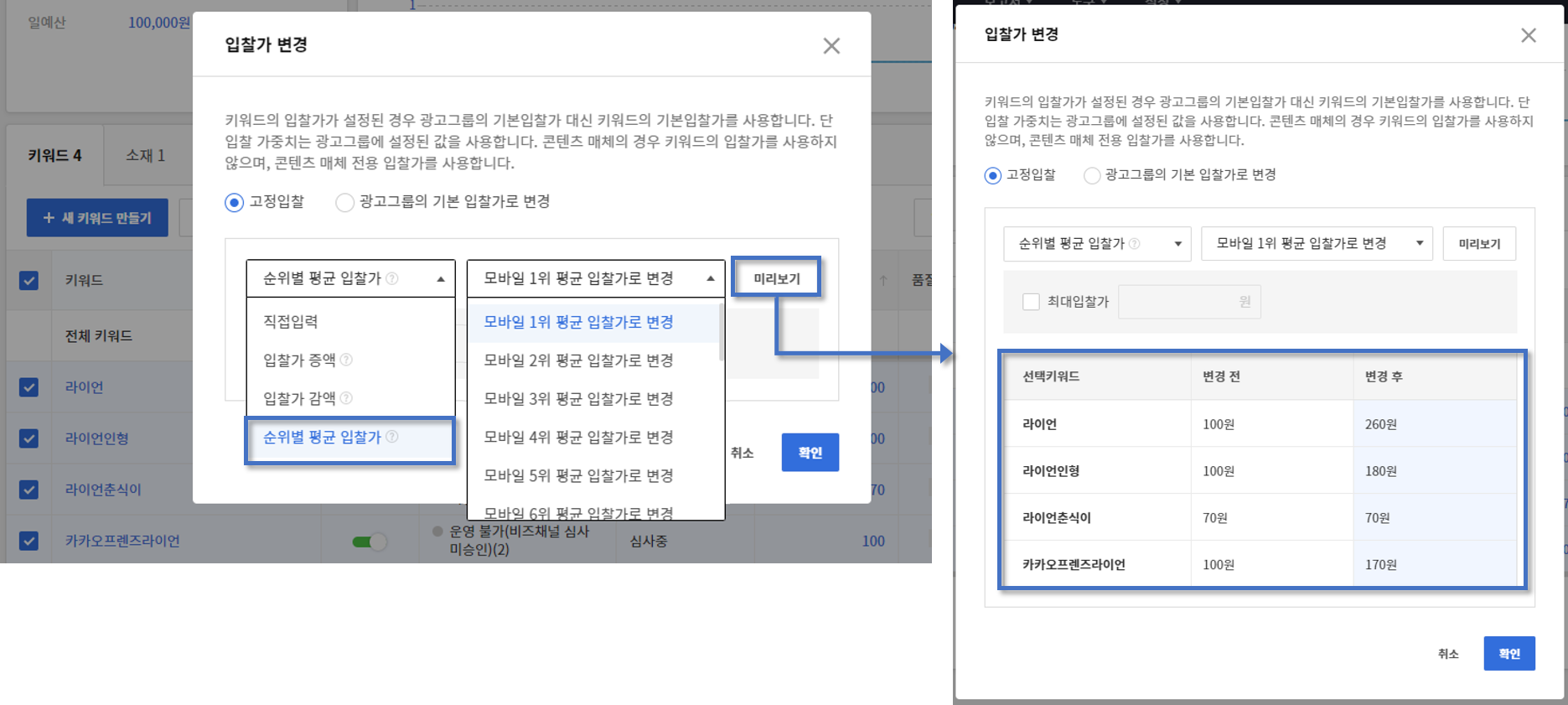Select 고정입찰 radio in left dialog
This screenshot has height=705, width=1568.
click(x=235, y=203)
